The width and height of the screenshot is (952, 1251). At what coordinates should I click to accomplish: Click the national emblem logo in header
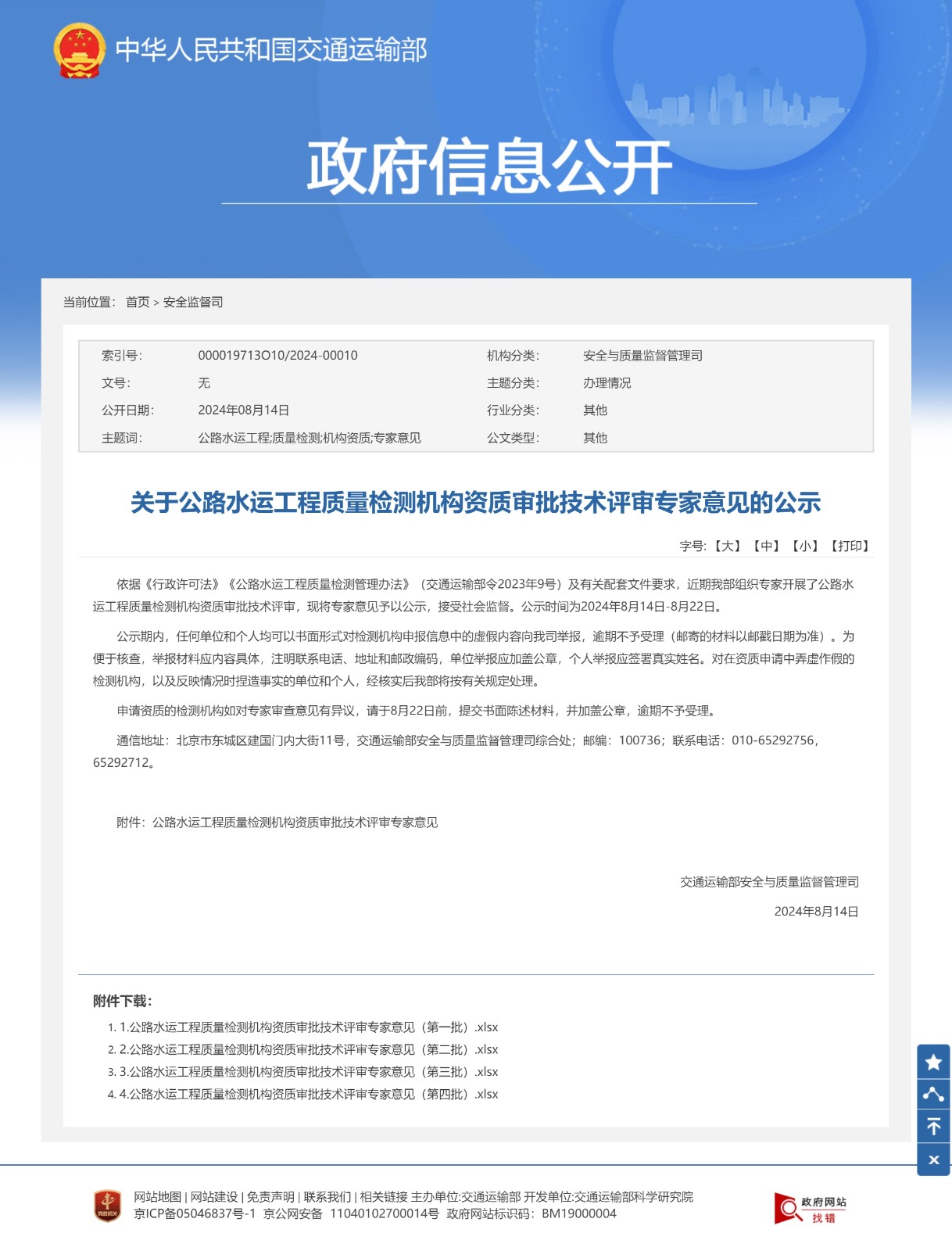coord(79,50)
